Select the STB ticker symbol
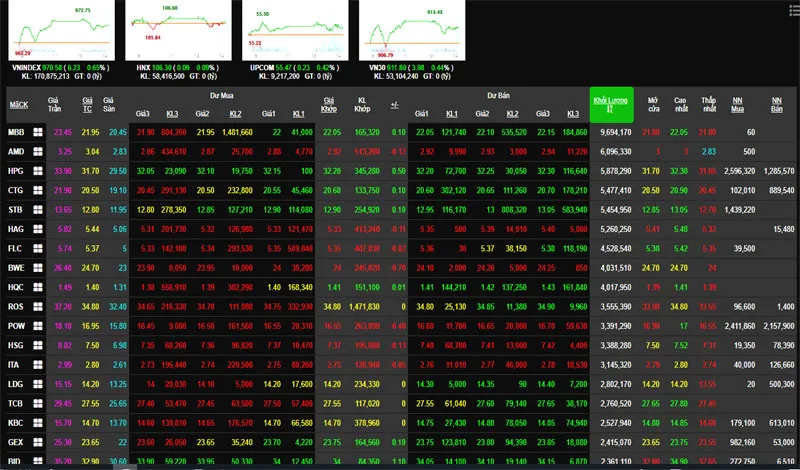800x470 pixels. [15, 210]
